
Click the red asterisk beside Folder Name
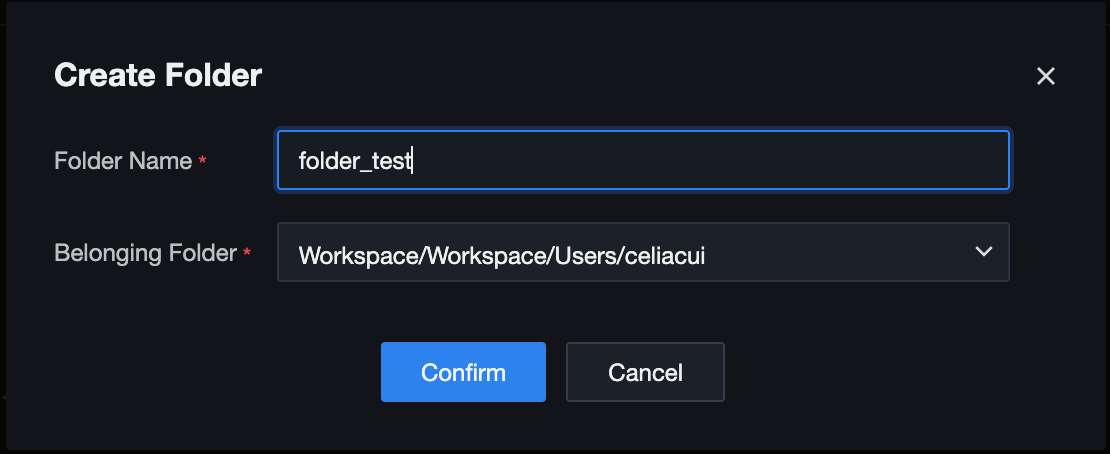pos(203,161)
